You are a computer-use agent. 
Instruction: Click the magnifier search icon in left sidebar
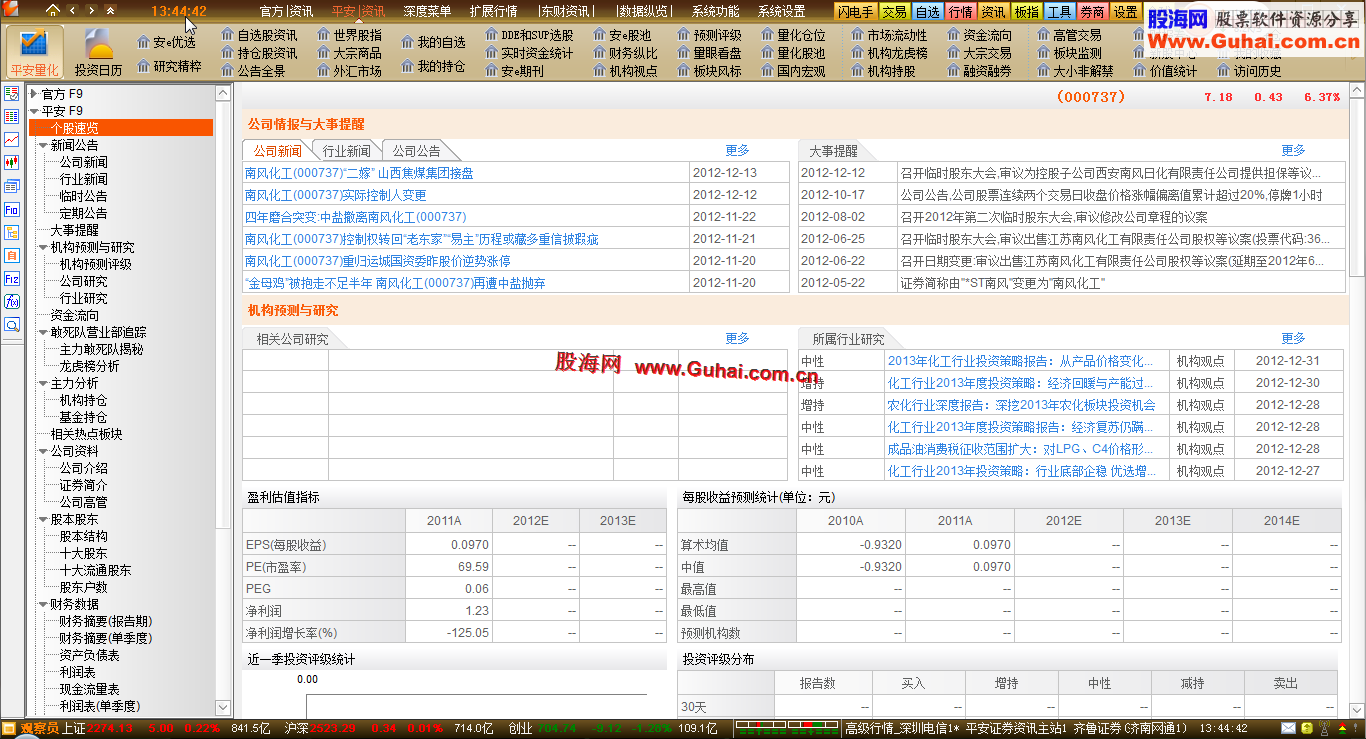point(12,325)
